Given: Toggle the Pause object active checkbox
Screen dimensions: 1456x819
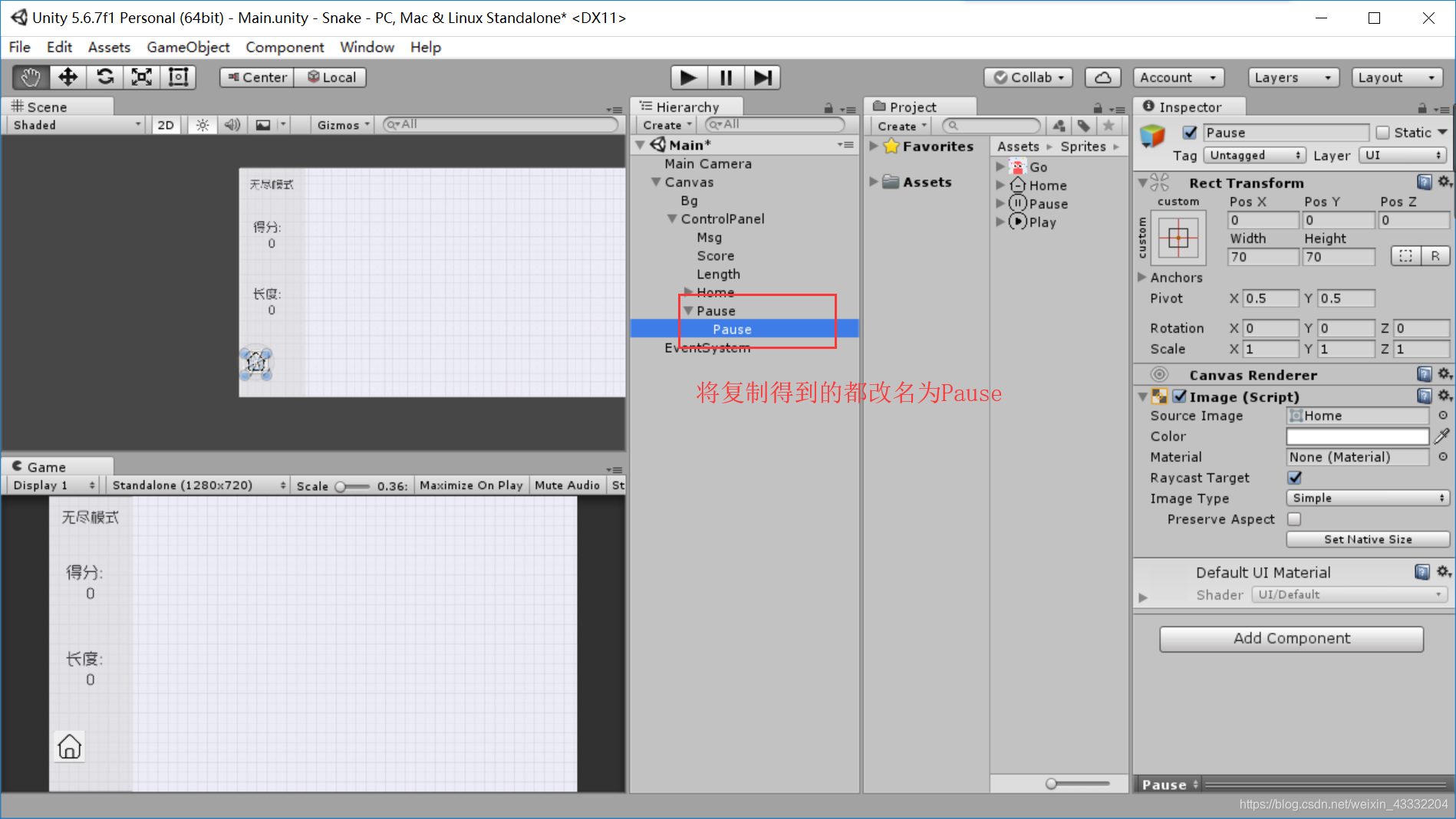Looking at the screenshot, I should click(1190, 133).
